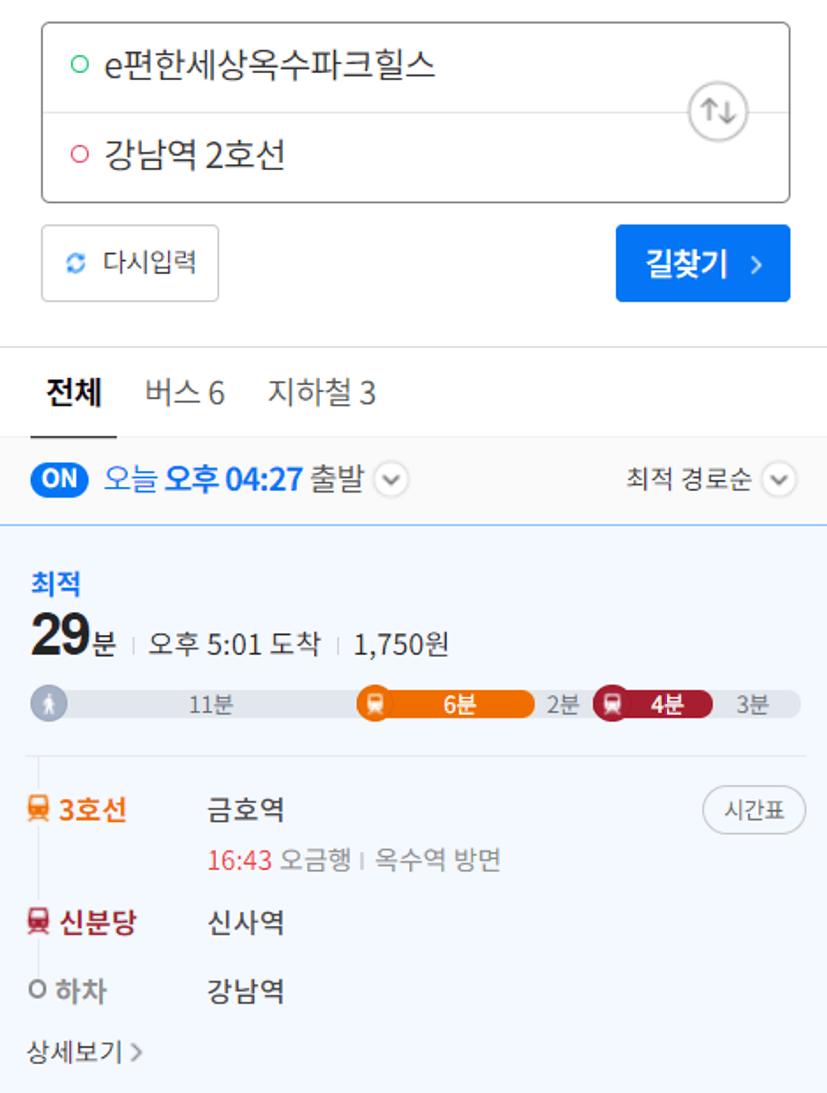827x1093 pixels.
Task: Open the 최적 경로순 sort dropdown
Action: [711, 480]
